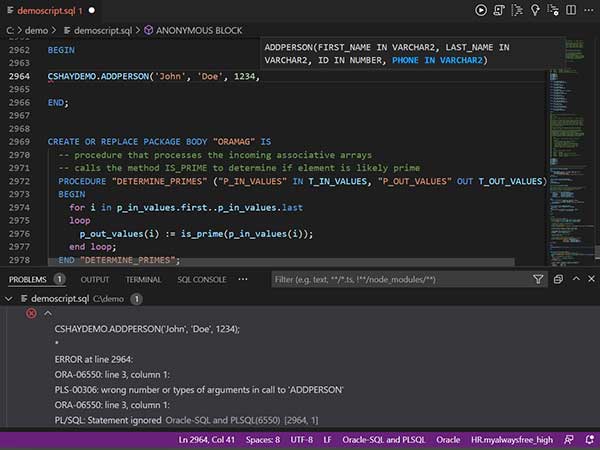This screenshot has width=600, height=450.
Task: Switch to the SQL CONSOLE tab
Action: (201, 280)
